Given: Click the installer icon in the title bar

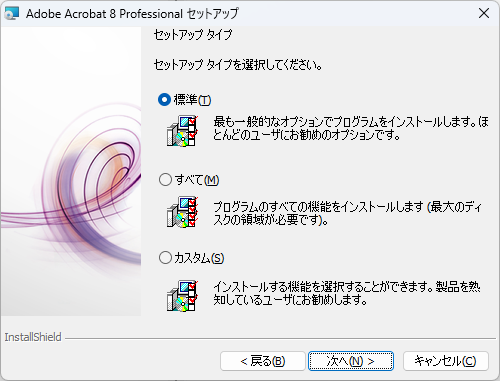Looking at the screenshot, I should pos(12,13).
